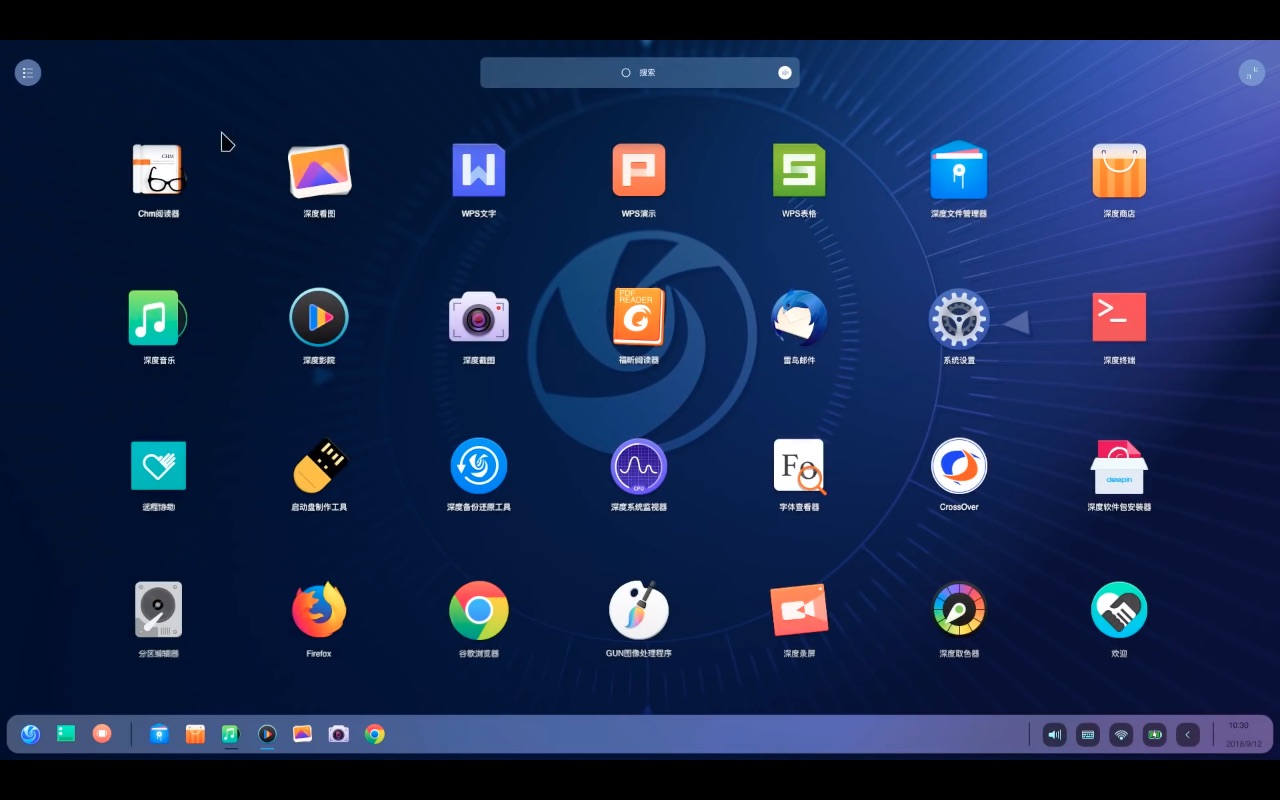
Task: Launch 深度终端 terminal
Action: coord(1119,317)
